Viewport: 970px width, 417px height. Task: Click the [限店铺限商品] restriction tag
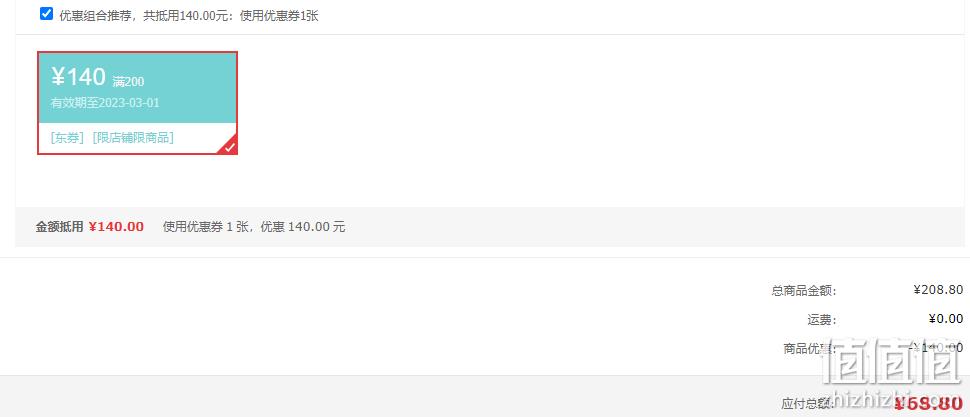133,138
